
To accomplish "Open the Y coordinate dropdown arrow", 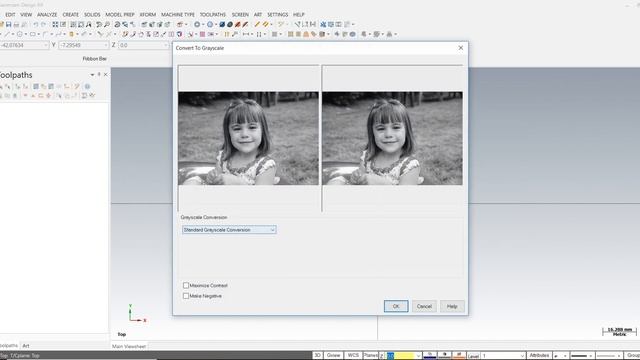I will (106, 45).
